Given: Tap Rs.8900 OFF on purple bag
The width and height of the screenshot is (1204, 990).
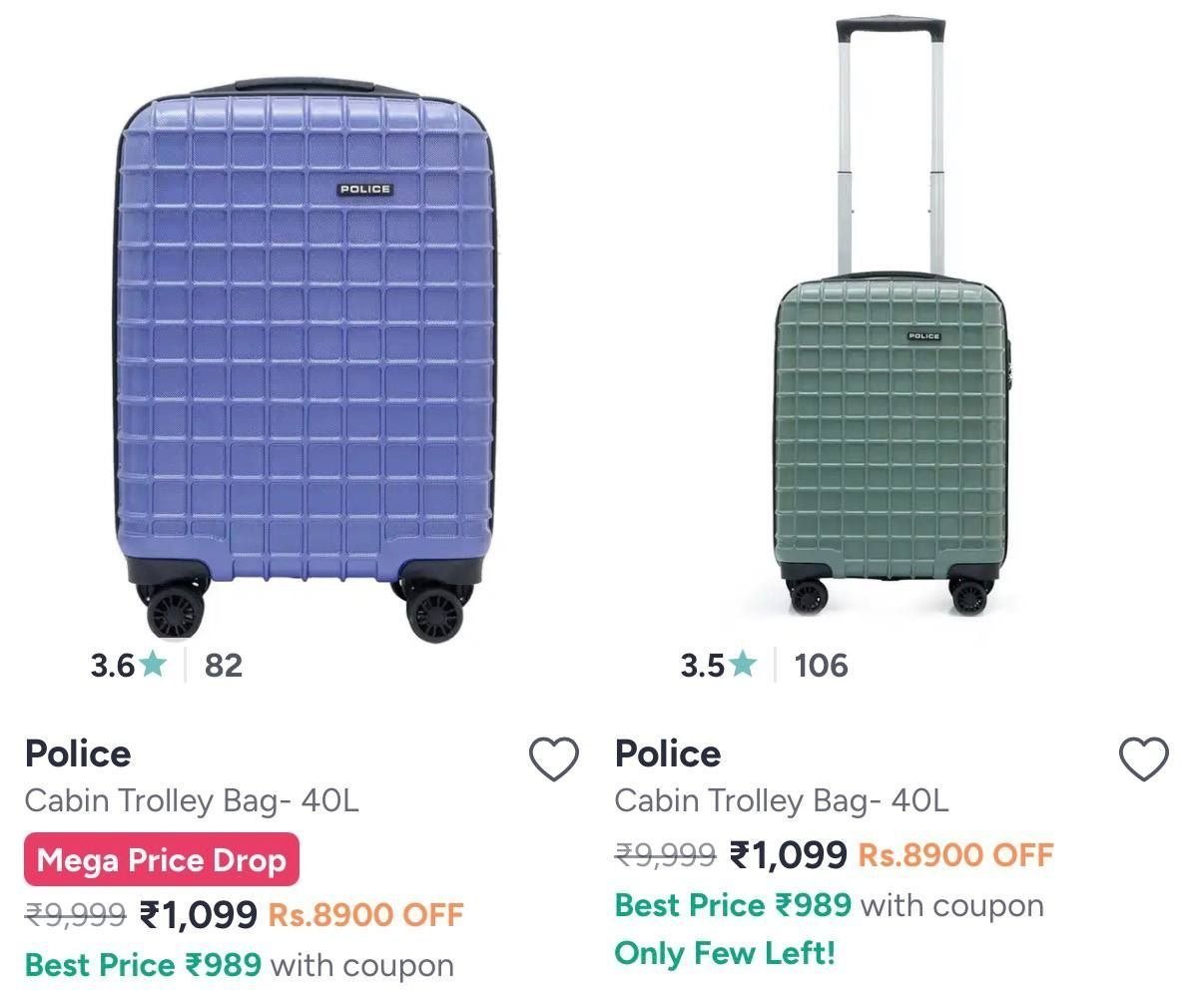Looking at the screenshot, I should (x=366, y=915).
